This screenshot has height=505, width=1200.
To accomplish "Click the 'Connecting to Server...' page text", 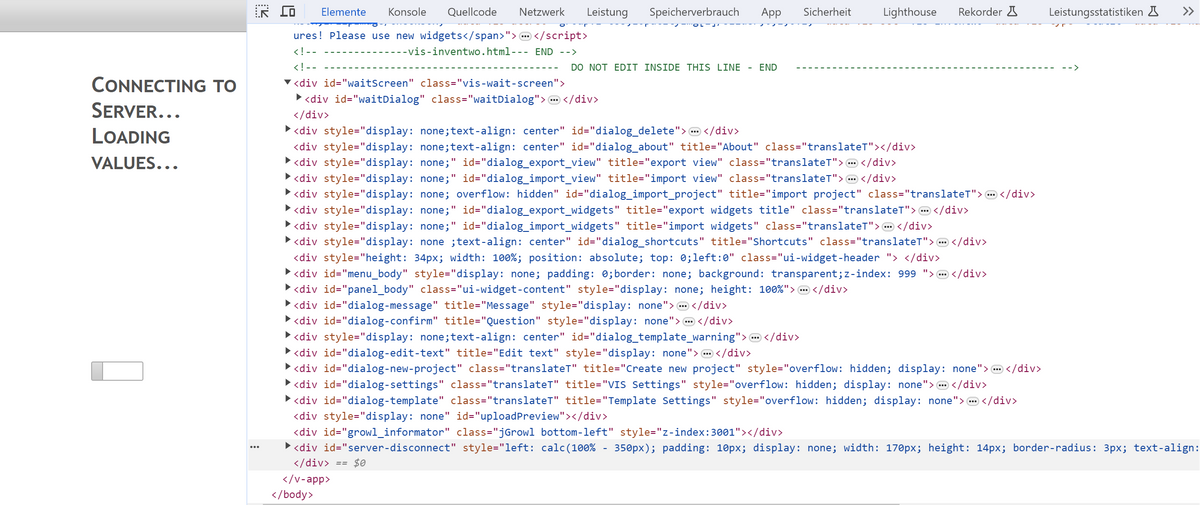I will click(163, 98).
